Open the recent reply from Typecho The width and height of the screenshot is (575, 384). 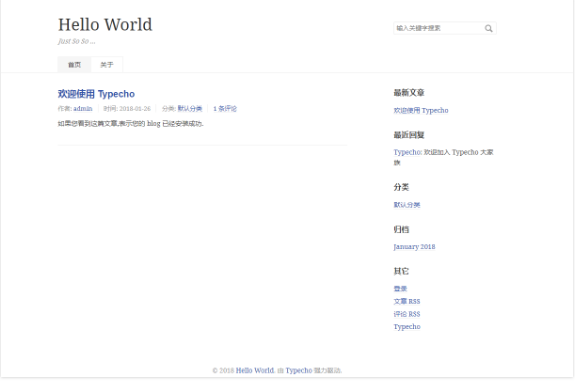pos(443,157)
